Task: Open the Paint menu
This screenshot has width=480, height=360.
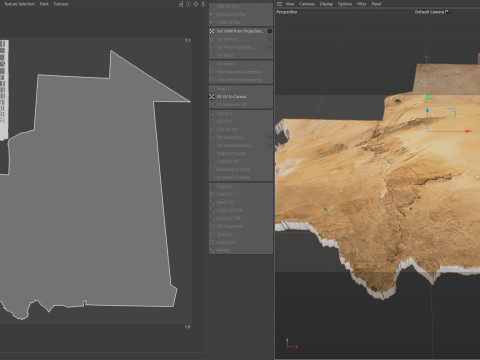Action: (44, 4)
